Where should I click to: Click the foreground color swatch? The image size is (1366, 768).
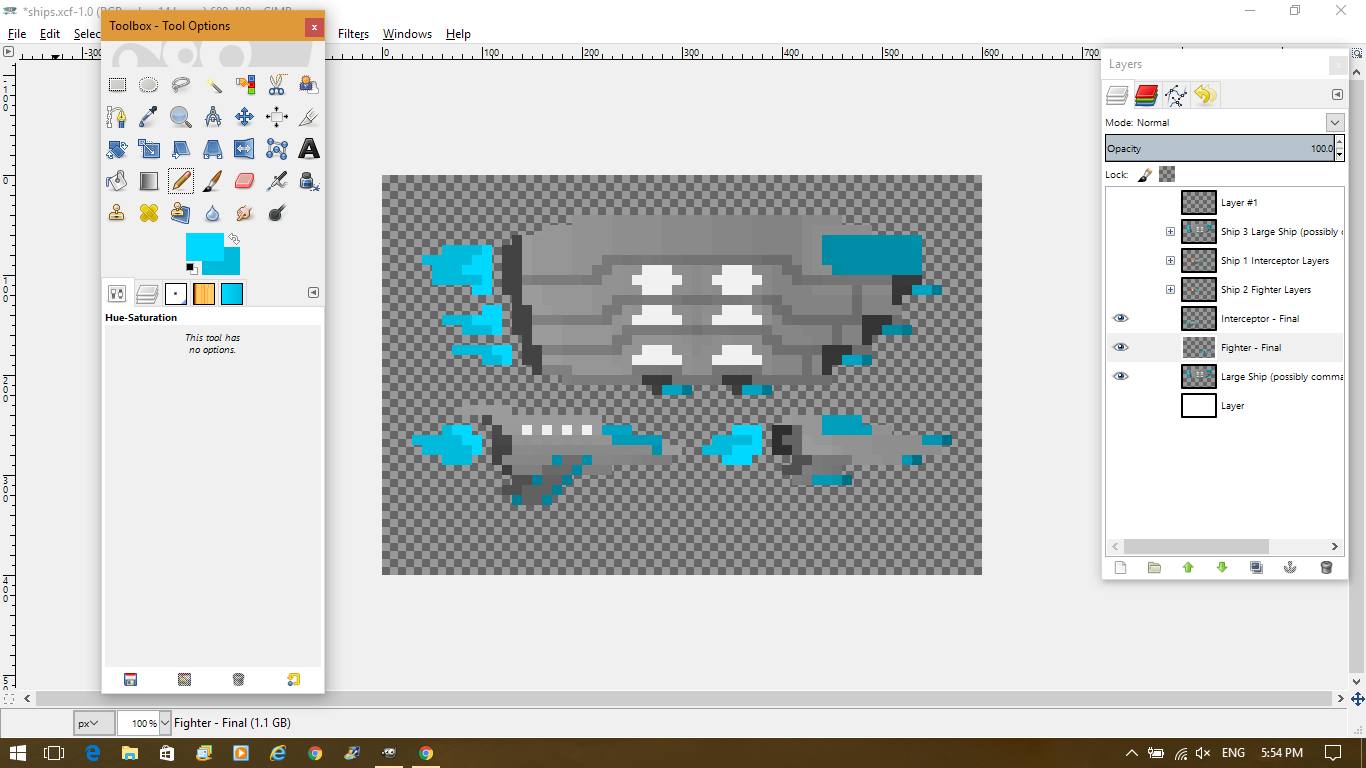click(x=203, y=247)
